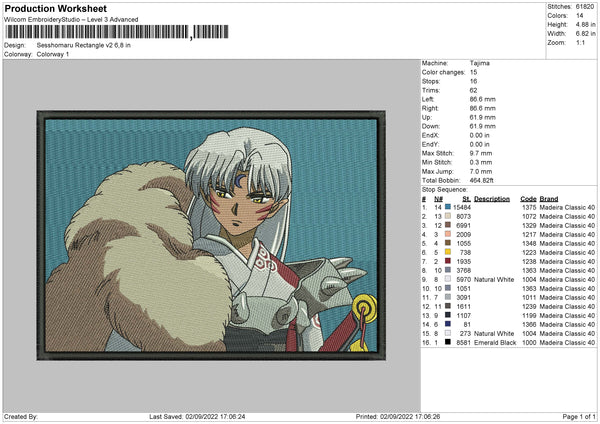Viewport: 600px width, 424px height.
Task: Click the 'EndX:' label
Action: click(430, 135)
